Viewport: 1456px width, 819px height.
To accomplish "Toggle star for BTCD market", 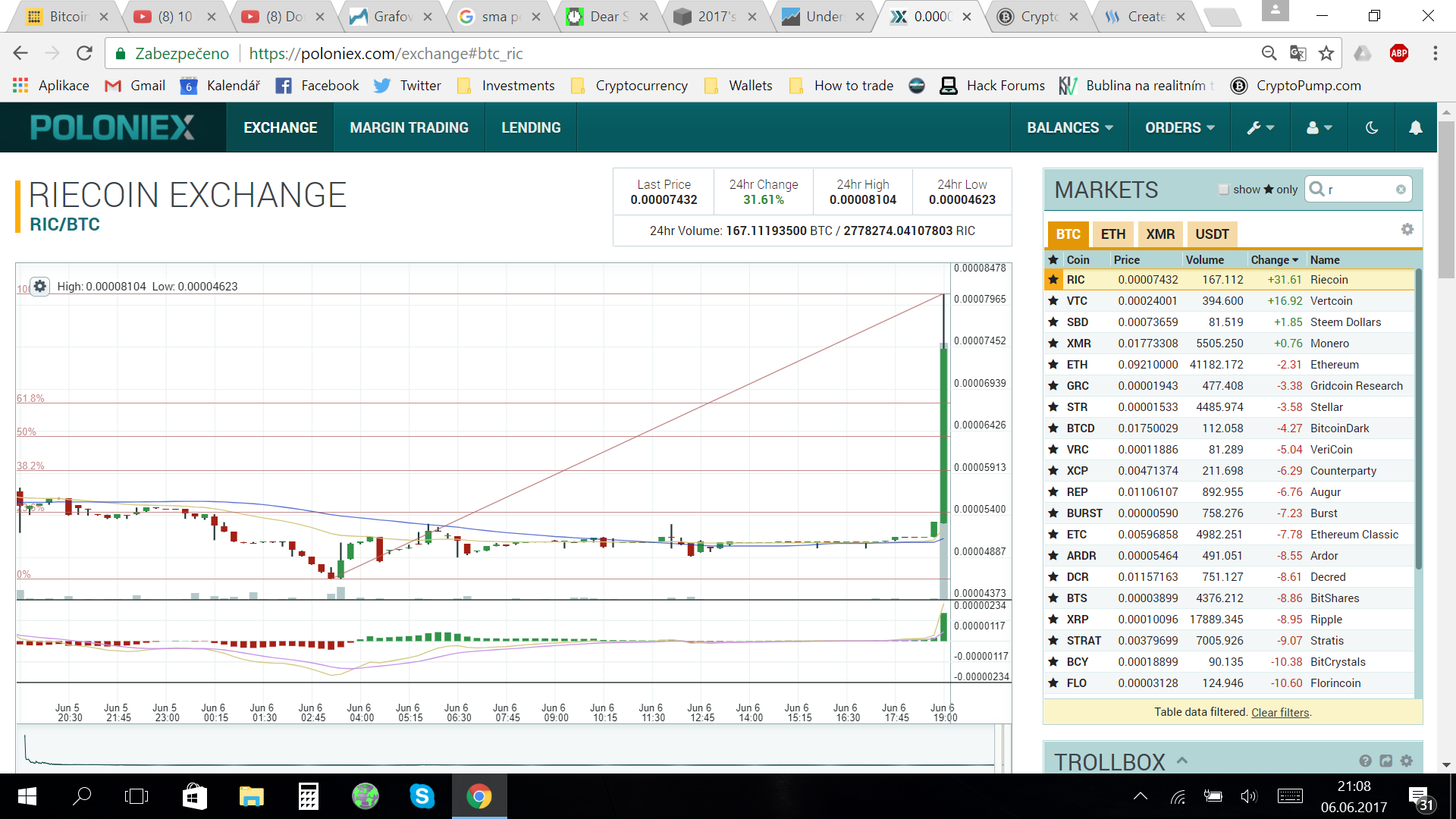I will [x=1053, y=428].
